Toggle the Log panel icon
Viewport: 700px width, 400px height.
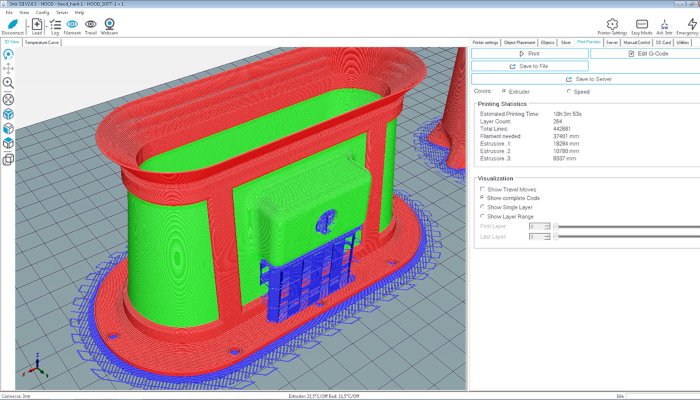54,25
